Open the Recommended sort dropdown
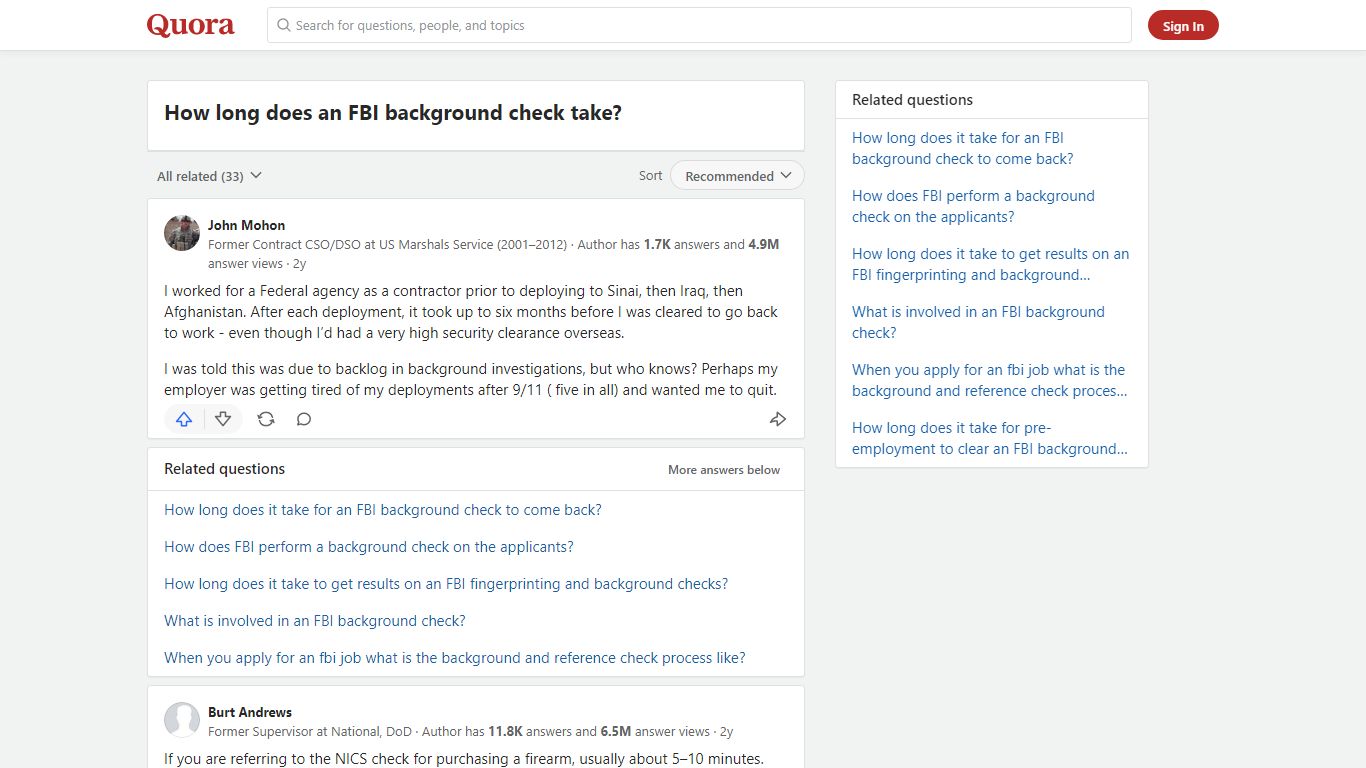 [737, 175]
